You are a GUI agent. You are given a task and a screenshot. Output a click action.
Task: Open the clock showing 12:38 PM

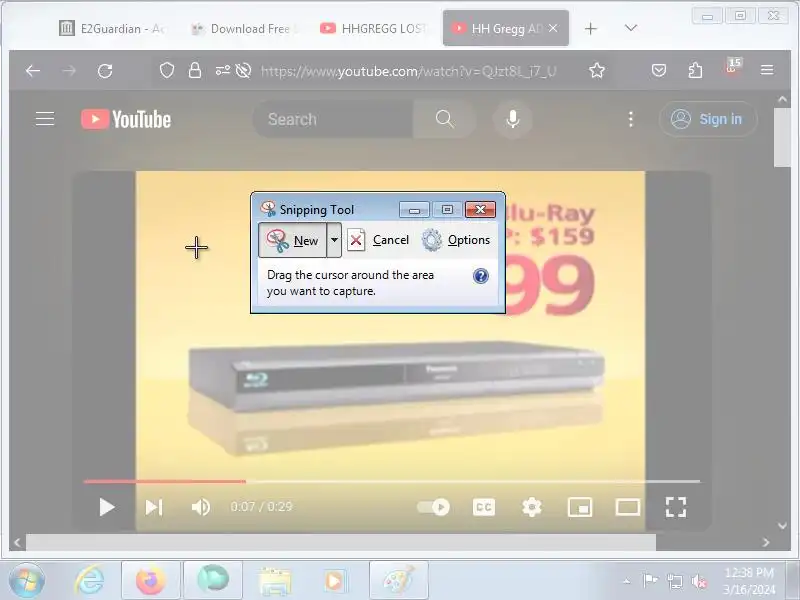point(749,581)
